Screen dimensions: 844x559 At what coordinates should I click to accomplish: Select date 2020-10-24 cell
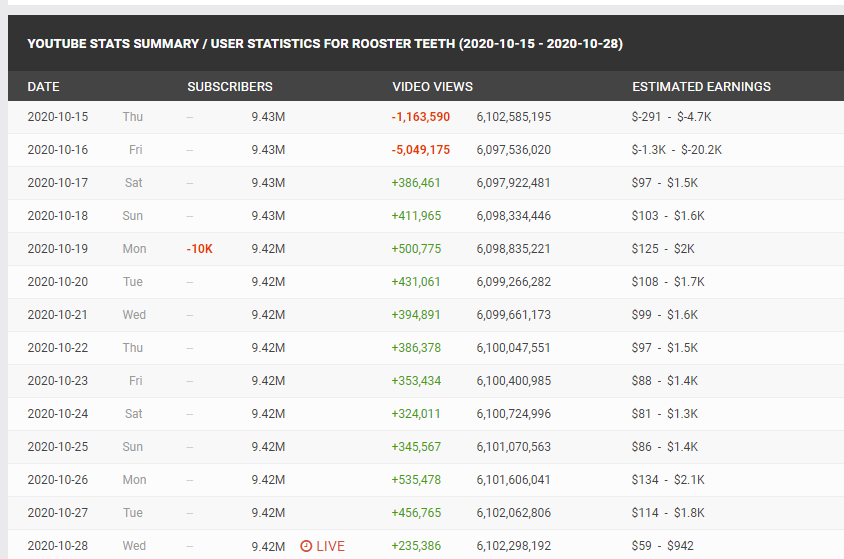coord(58,414)
